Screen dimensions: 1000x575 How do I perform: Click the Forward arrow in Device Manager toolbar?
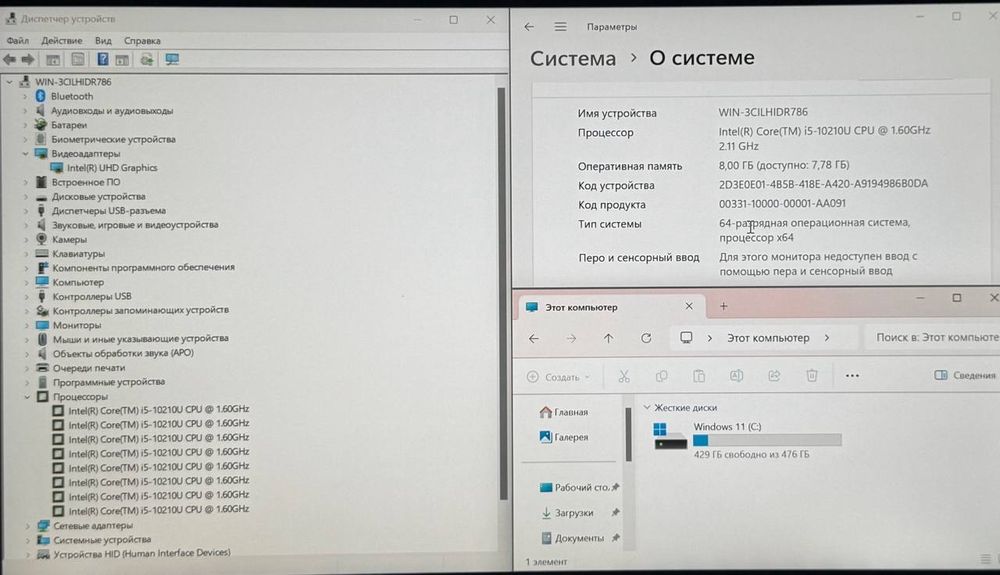(28, 59)
